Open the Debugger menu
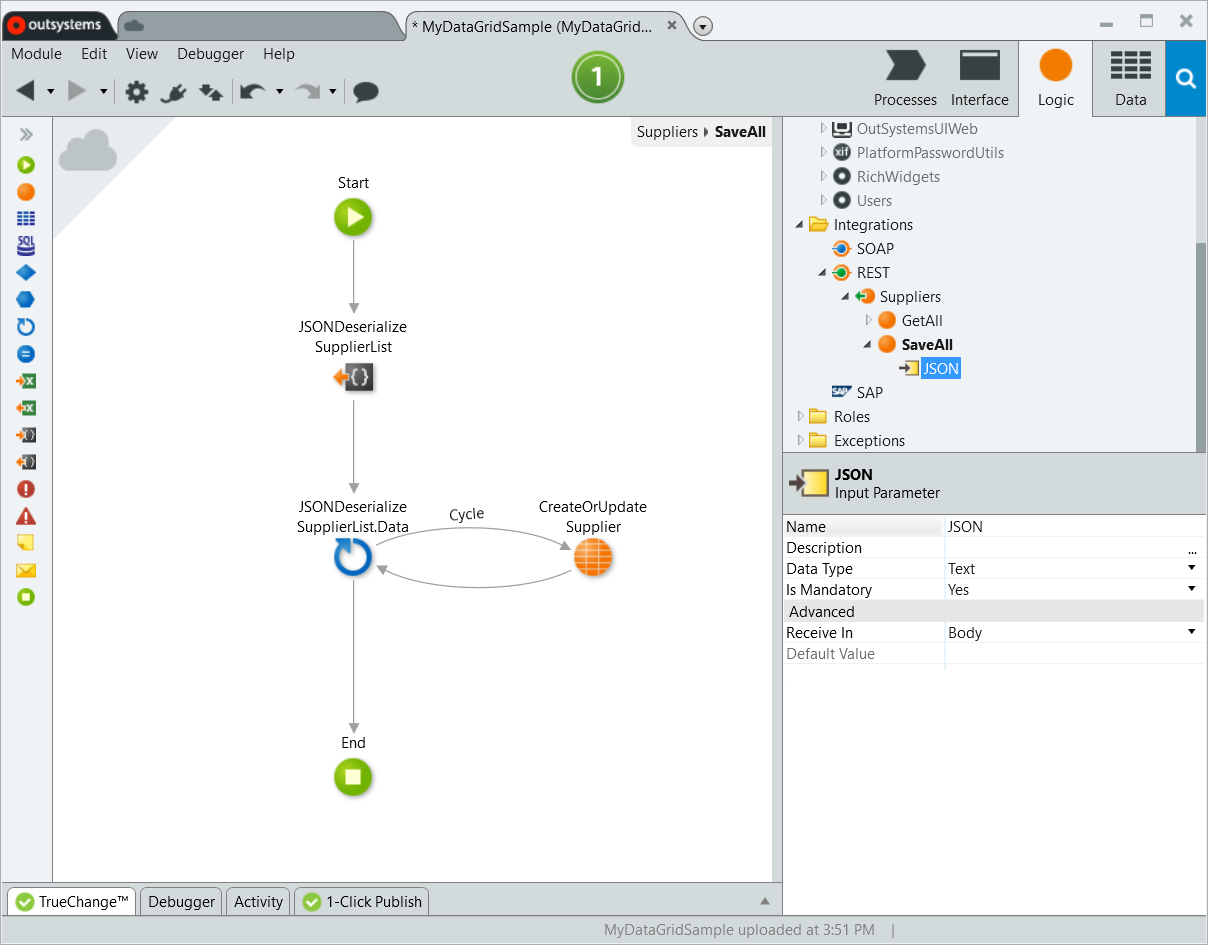Screen dimensions: 1208x945 (x=211, y=54)
